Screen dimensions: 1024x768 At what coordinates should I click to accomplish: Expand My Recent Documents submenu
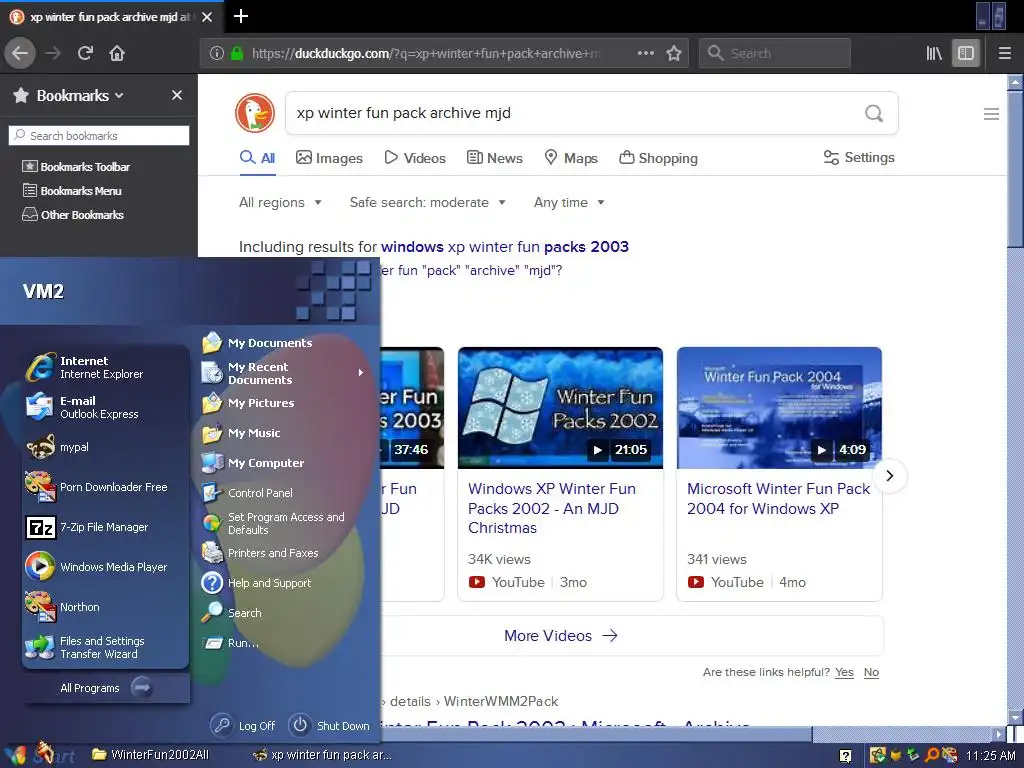[284, 373]
